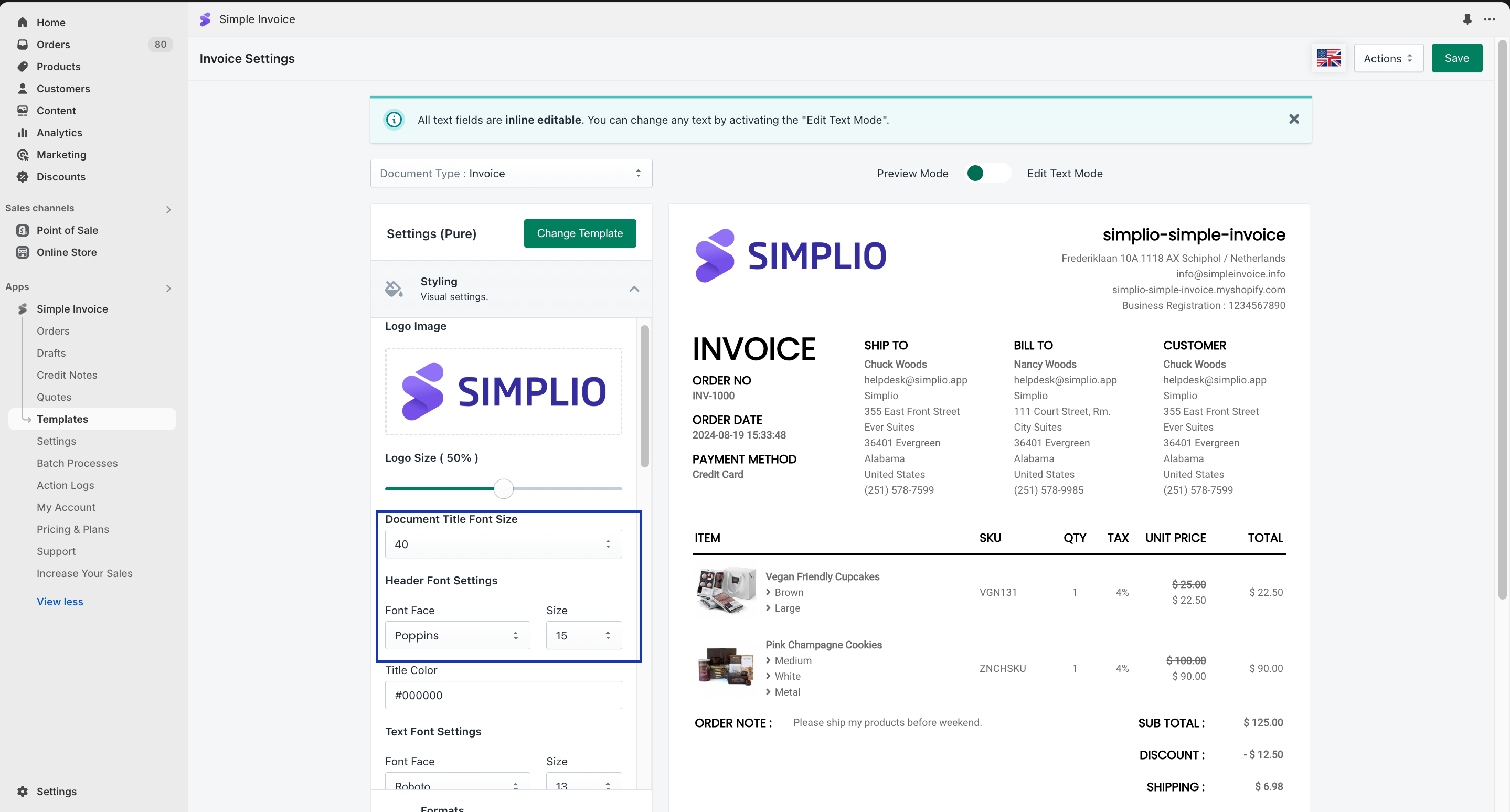Click the Discounts icon in sidebar

click(x=22, y=177)
